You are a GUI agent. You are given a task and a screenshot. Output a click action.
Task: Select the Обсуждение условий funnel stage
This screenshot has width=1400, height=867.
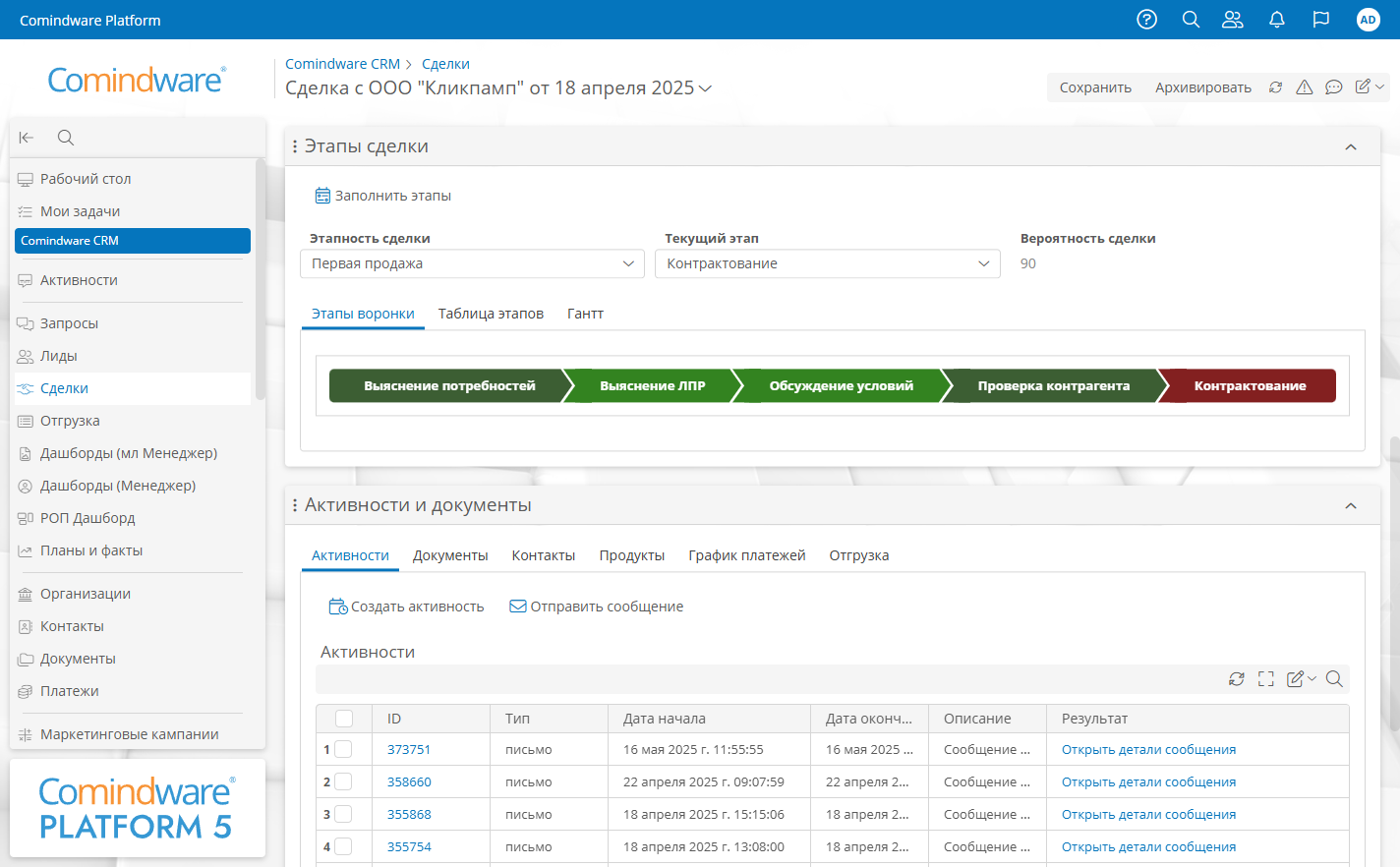pyautogui.click(x=842, y=386)
